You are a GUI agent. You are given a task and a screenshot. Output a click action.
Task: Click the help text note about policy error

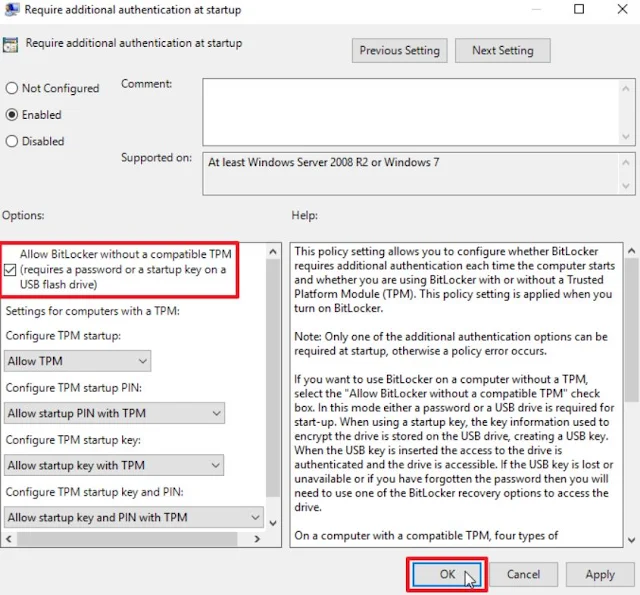click(451, 344)
